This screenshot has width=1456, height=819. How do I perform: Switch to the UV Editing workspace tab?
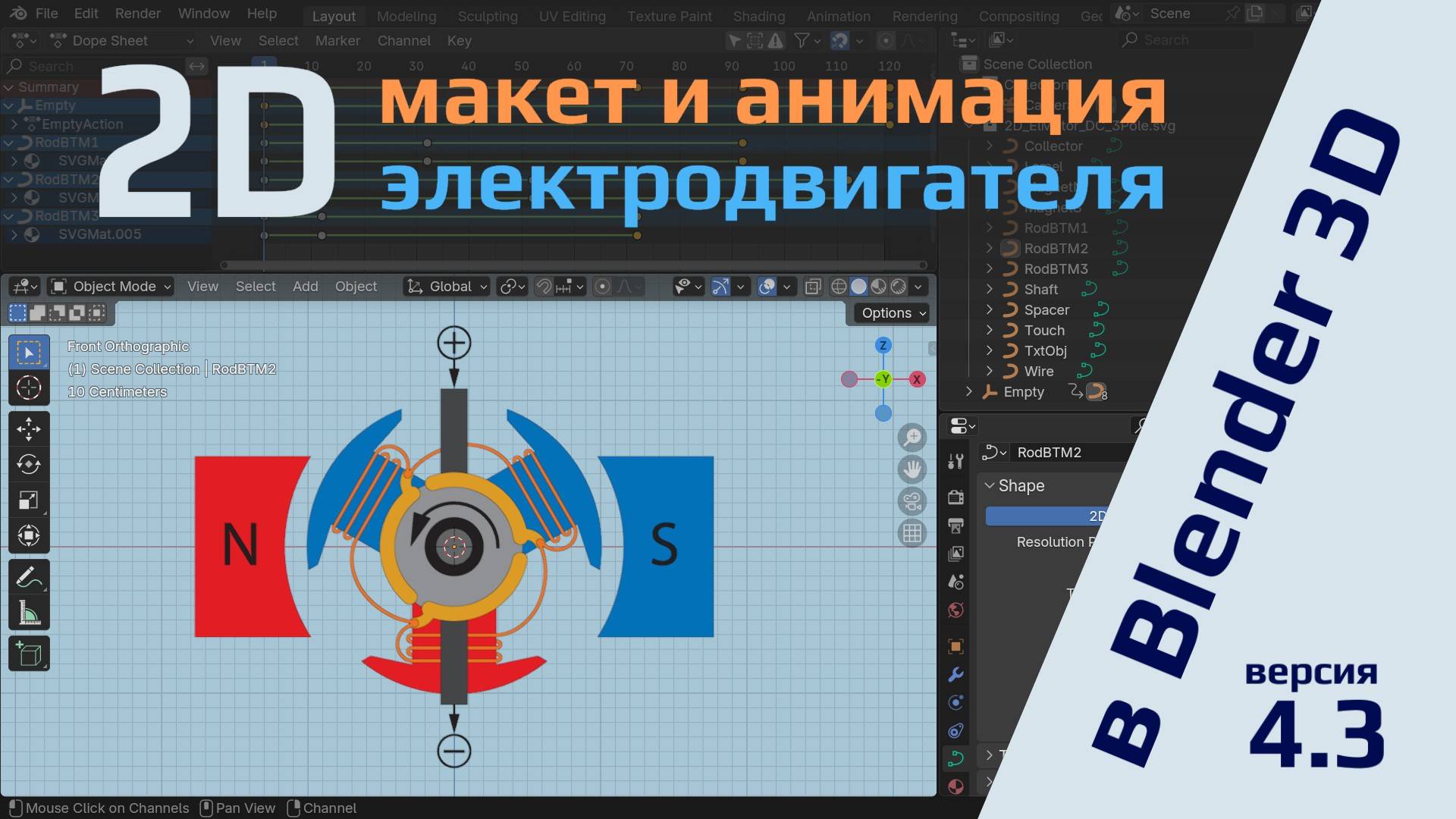572,16
